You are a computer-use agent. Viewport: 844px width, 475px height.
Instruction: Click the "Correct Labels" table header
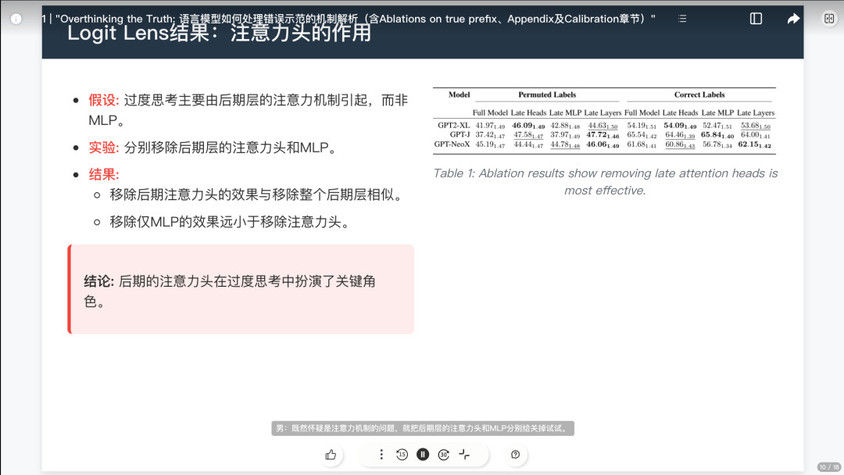[x=699, y=95]
